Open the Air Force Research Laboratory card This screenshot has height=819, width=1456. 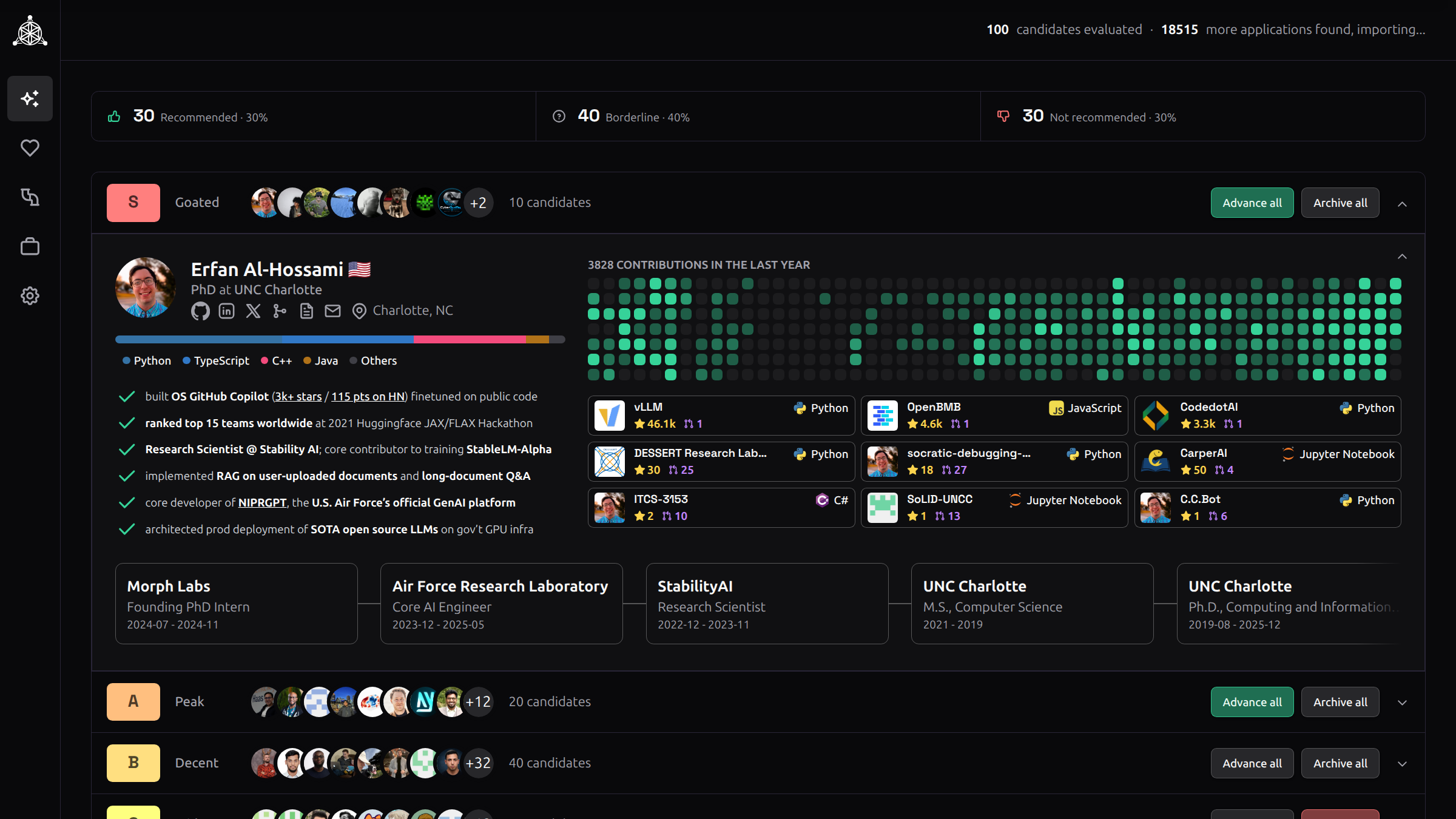coord(502,604)
